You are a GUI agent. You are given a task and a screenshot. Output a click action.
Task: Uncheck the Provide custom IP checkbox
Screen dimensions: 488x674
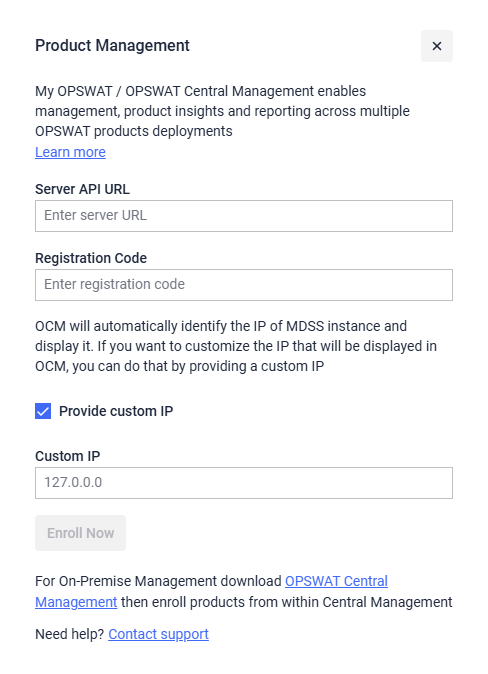43,411
